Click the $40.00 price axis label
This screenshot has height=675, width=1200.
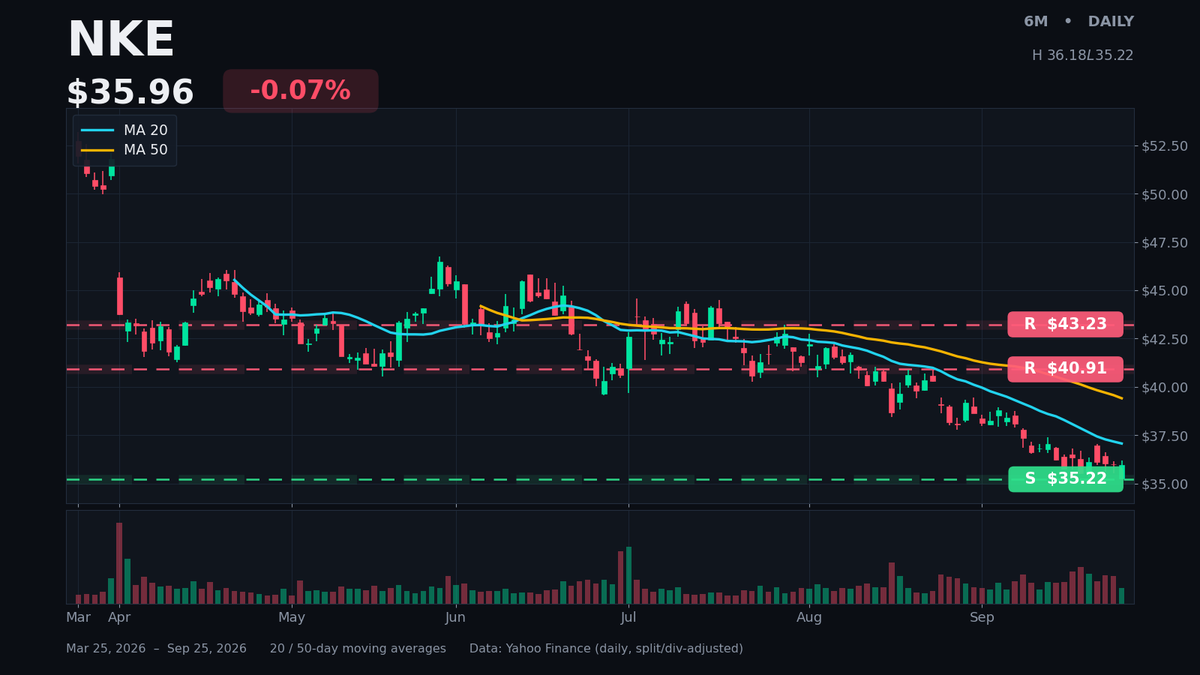pos(1164,388)
